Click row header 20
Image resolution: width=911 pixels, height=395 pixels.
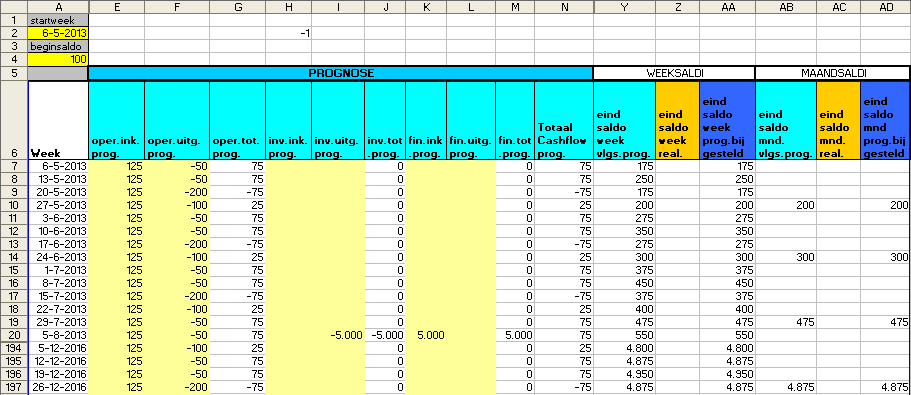tap(13, 335)
